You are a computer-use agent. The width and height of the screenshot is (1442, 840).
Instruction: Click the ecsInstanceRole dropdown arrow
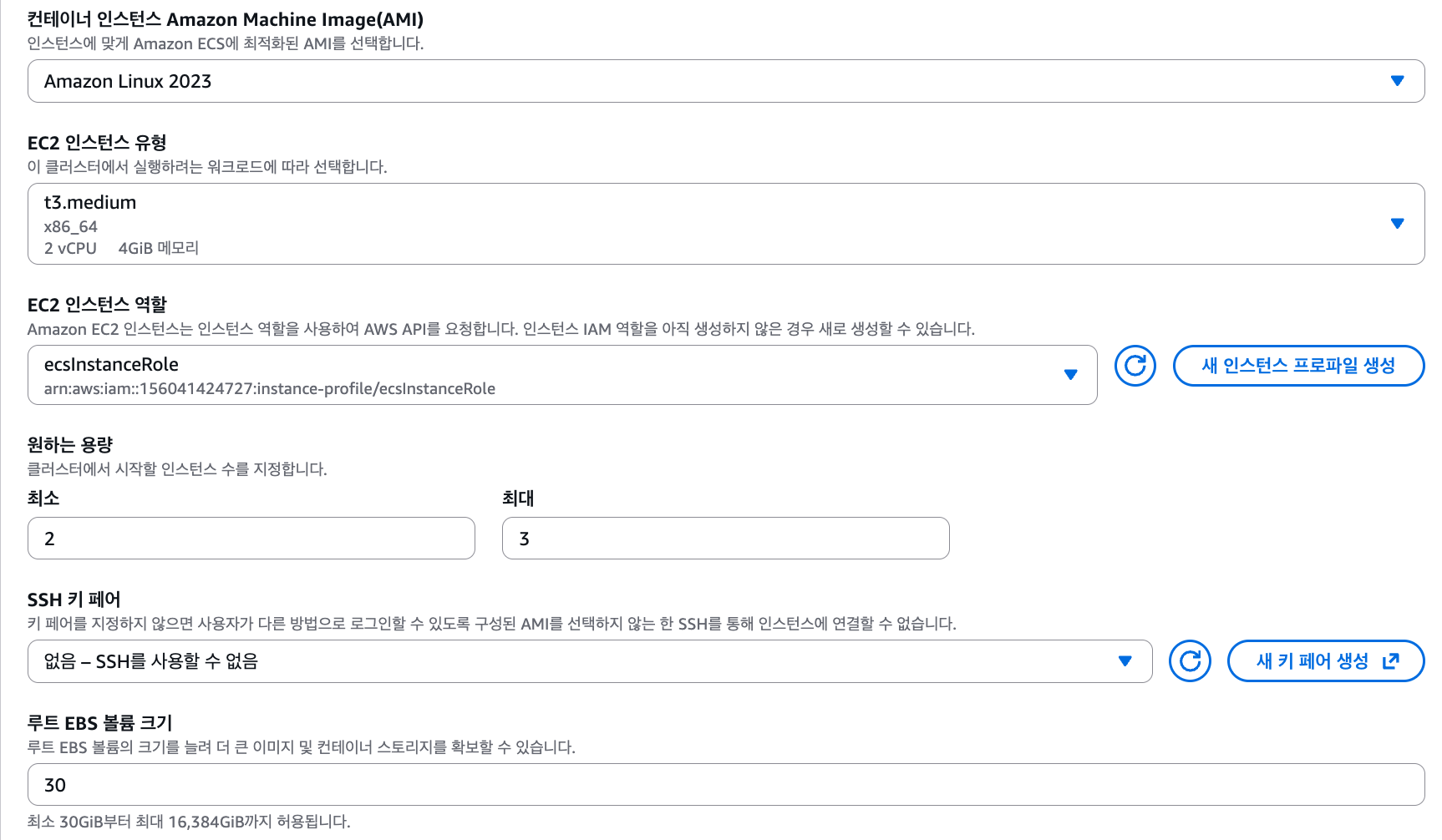tap(1070, 375)
